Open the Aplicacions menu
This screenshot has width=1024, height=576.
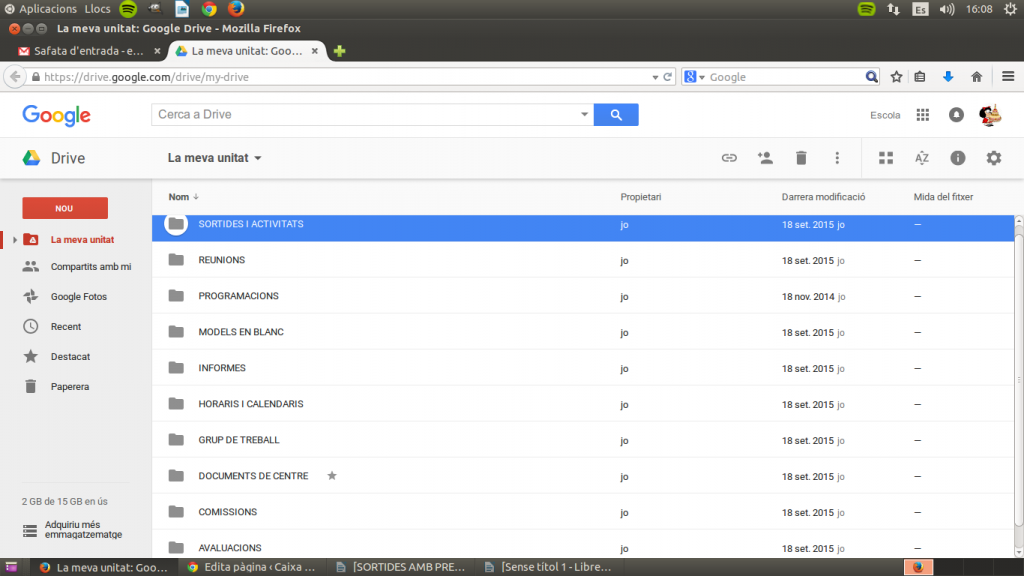pos(47,9)
